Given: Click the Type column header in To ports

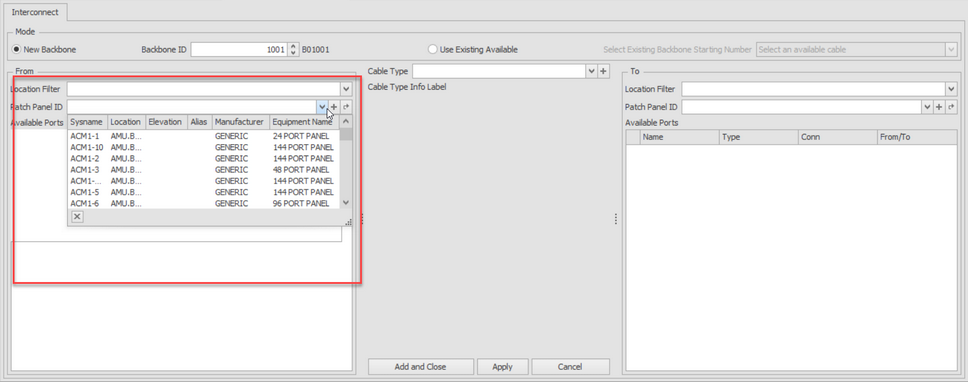Looking at the screenshot, I should 759,137.
